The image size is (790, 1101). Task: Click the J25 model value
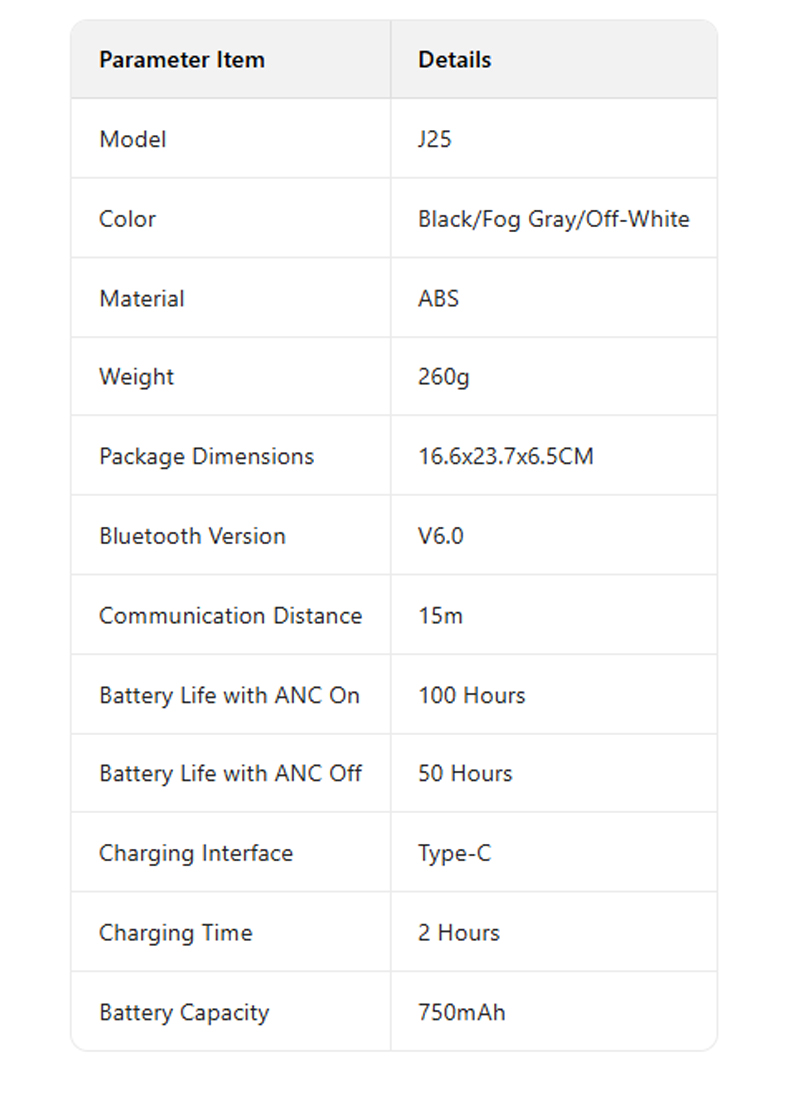434,139
